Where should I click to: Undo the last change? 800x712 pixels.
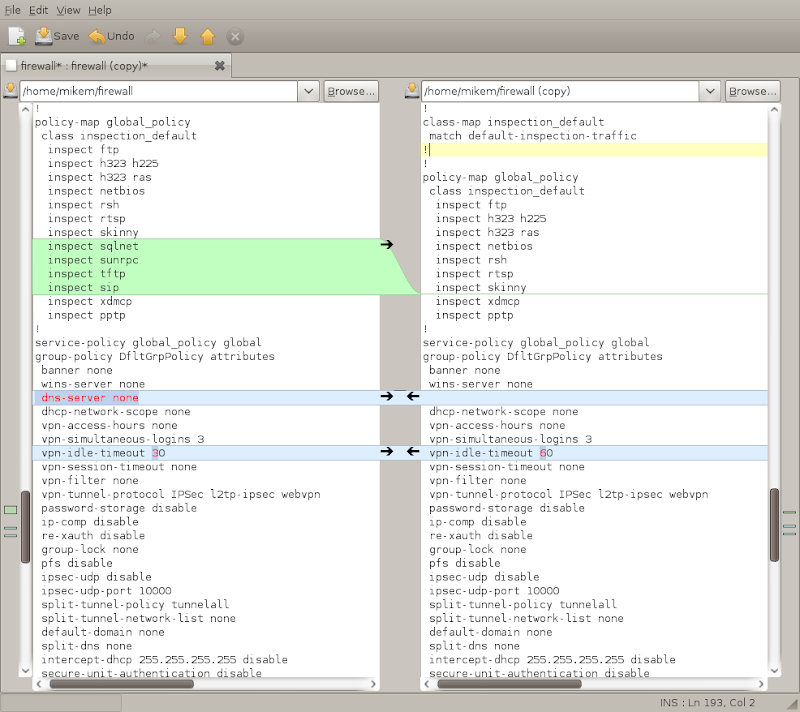click(111, 36)
